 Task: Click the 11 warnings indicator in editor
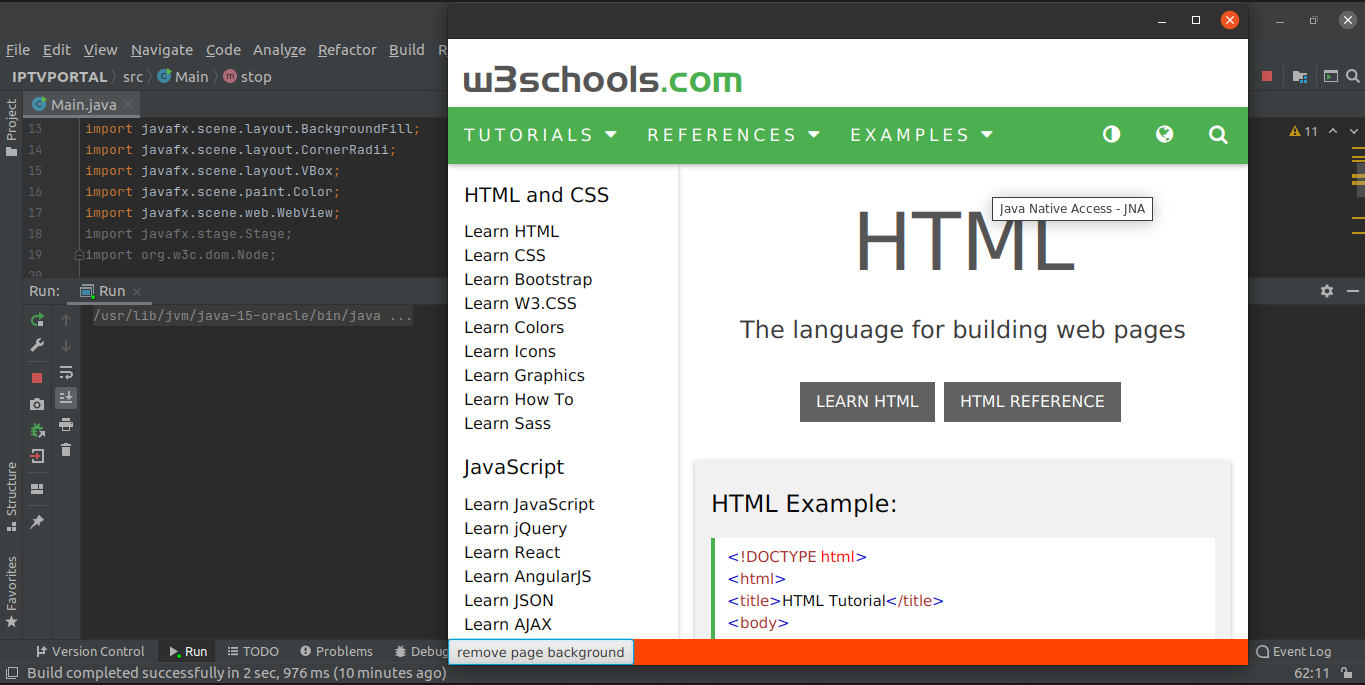[x=1304, y=131]
